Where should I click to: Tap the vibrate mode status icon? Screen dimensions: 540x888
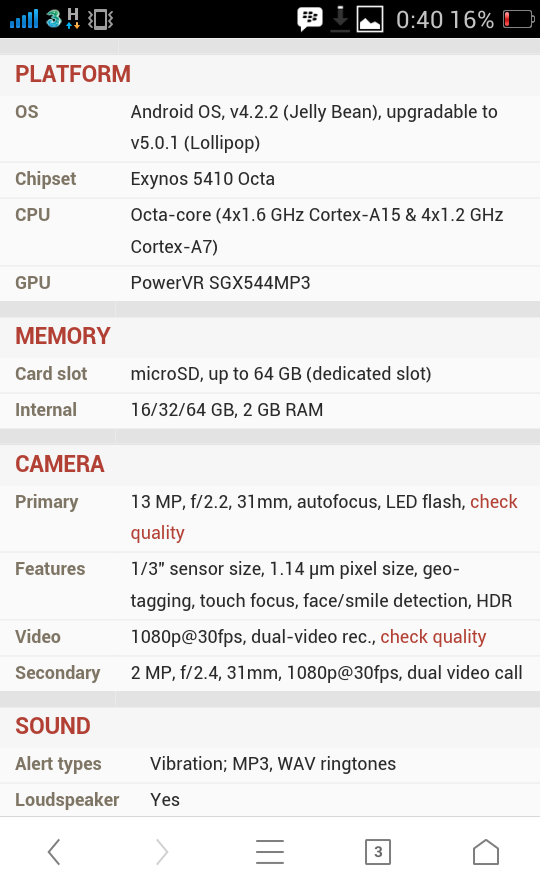pyautogui.click(x=101, y=19)
